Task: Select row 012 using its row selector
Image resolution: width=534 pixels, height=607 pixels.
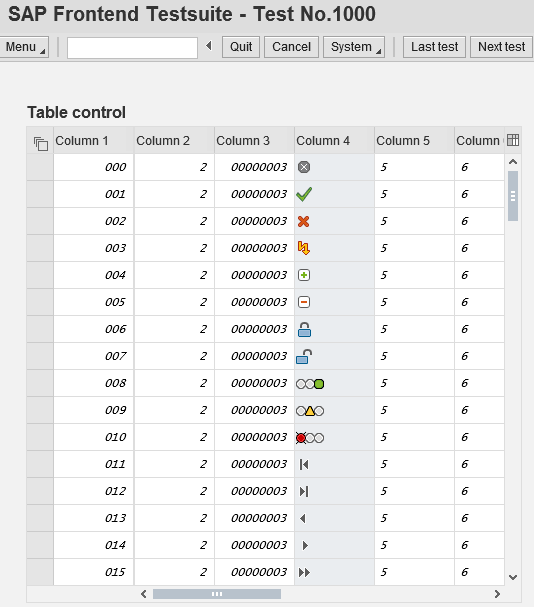Action: pos(40,491)
